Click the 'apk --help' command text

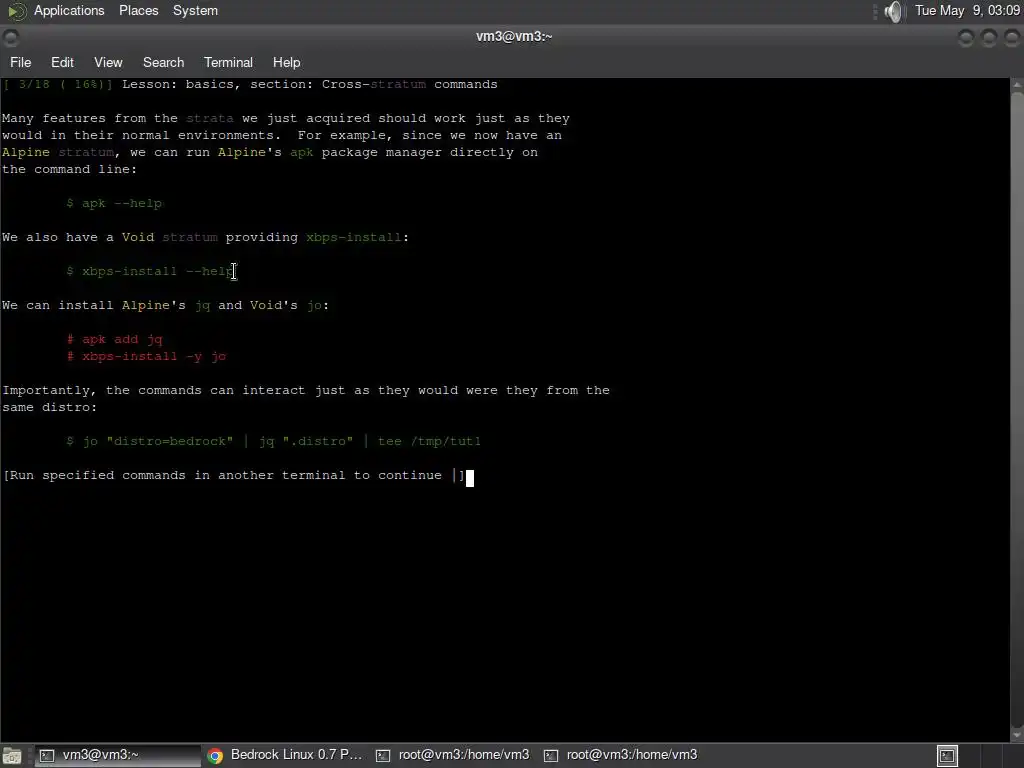tap(121, 203)
